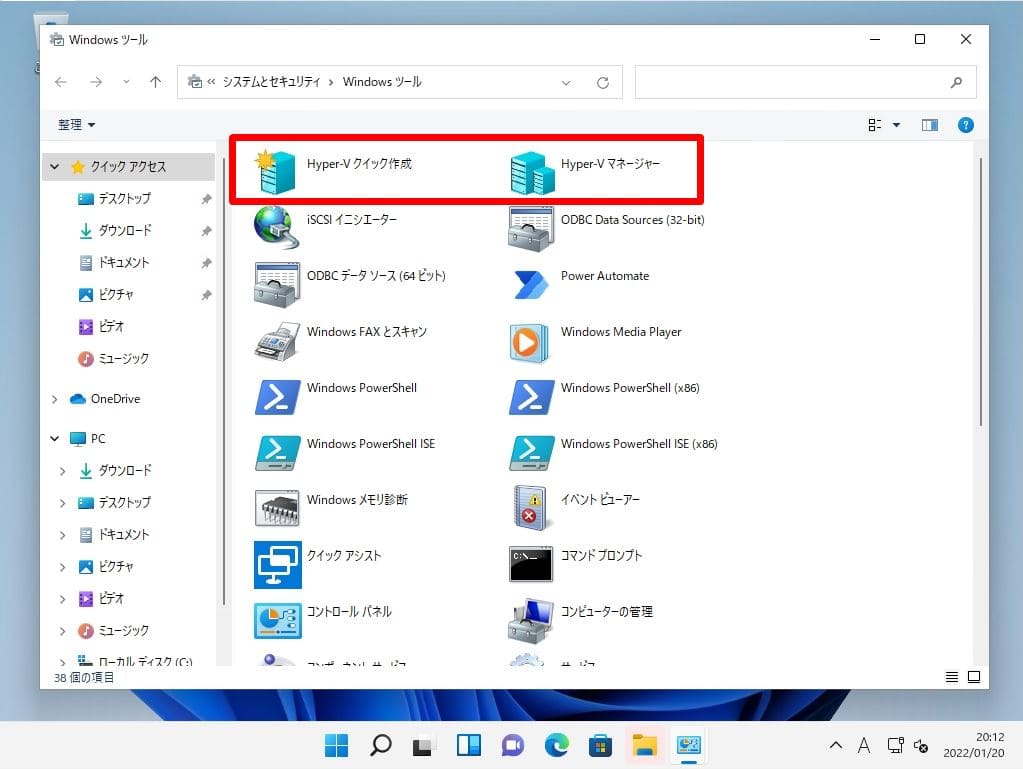The width and height of the screenshot is (1023, 769).
Task: Launch the Windows Media Player icon
Action: click(x=529, y=342)
